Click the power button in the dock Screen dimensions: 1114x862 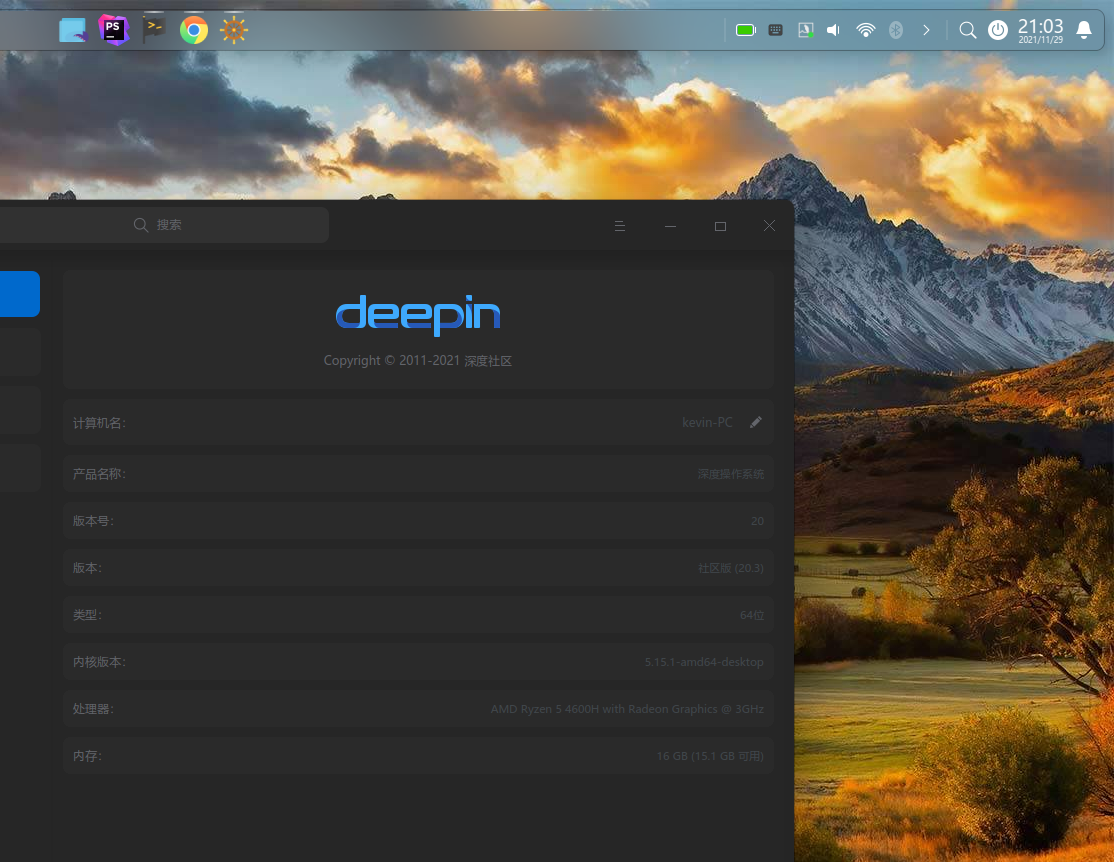tap(998, 30)
